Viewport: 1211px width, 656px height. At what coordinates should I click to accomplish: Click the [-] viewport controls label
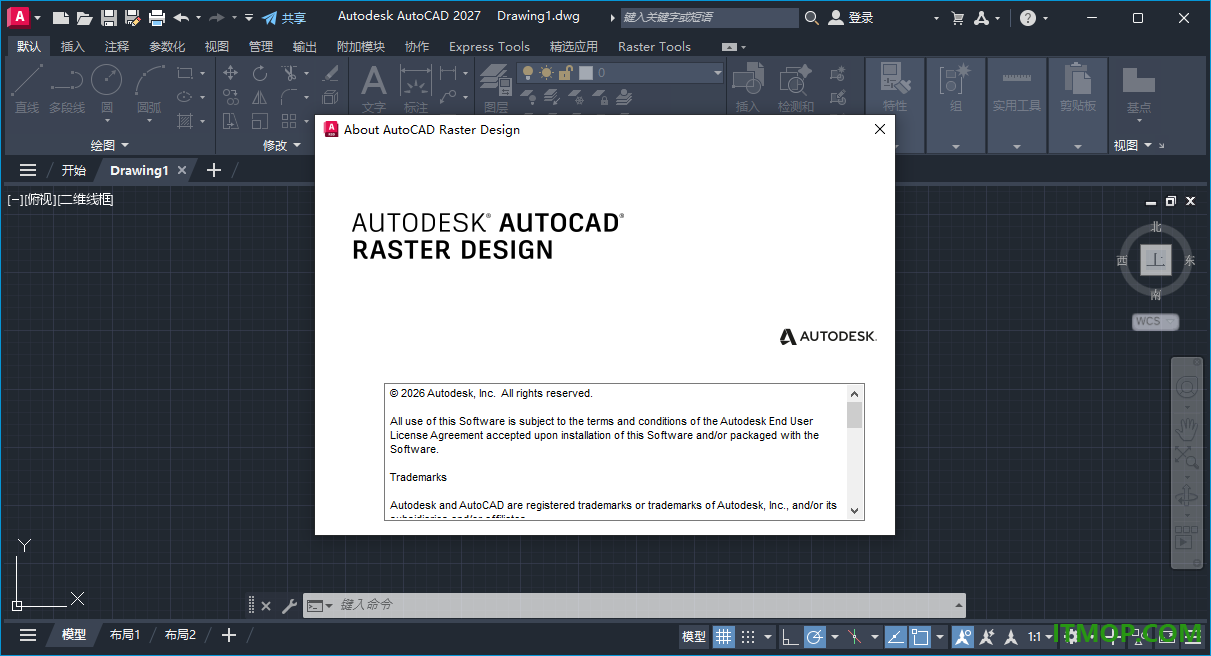(x=15, y=200)
